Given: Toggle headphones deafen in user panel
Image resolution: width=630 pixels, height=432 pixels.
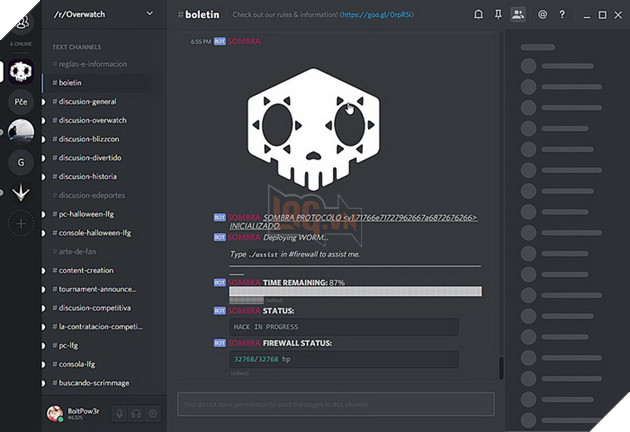Looking at the screenshot, I should click(136, 414).
